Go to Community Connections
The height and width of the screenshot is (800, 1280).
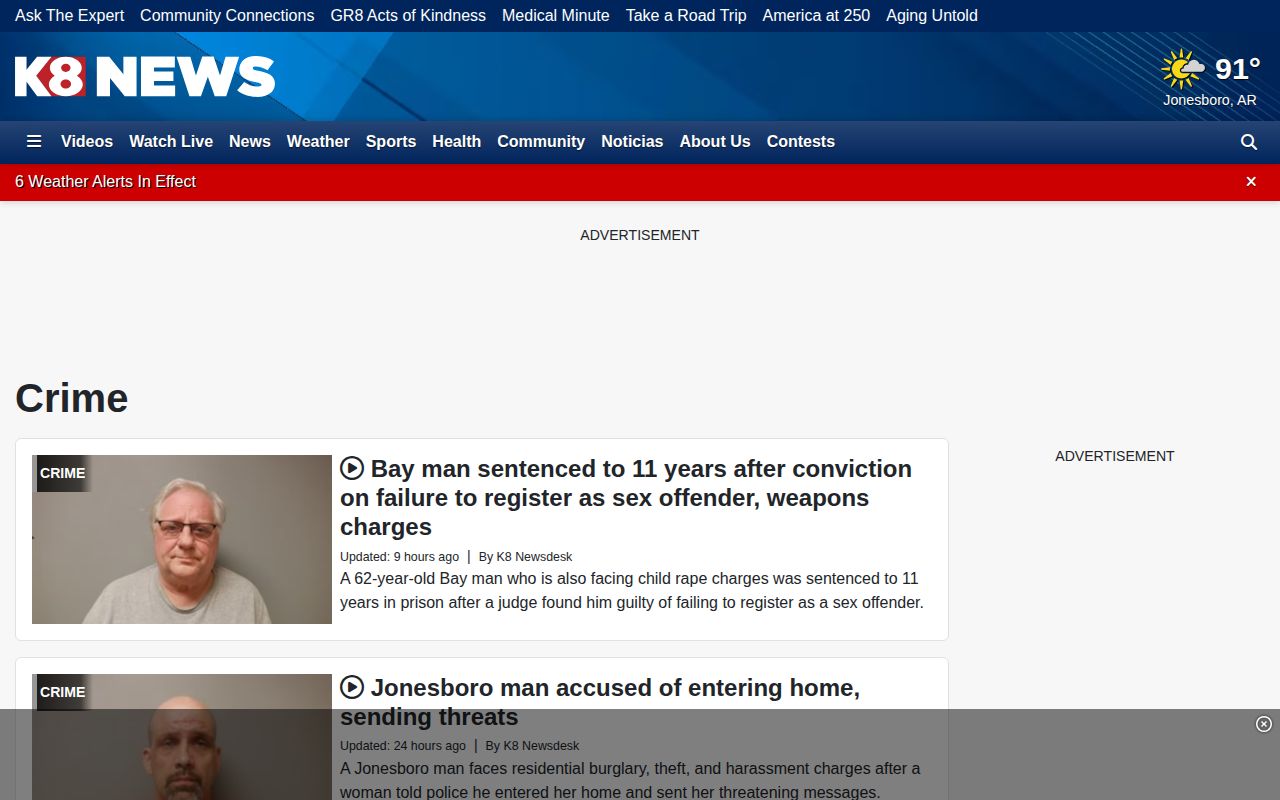pyautogui.click(x=227, y=15)
